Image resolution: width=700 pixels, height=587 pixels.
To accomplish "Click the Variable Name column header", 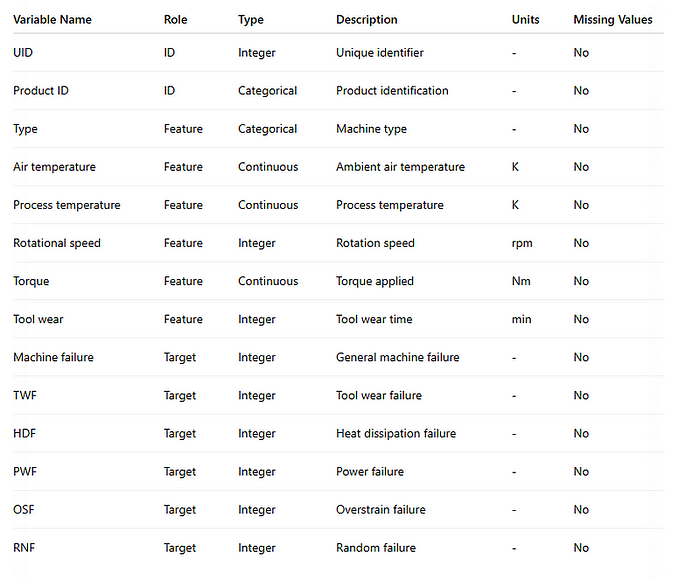I will (x=53, y=19).
